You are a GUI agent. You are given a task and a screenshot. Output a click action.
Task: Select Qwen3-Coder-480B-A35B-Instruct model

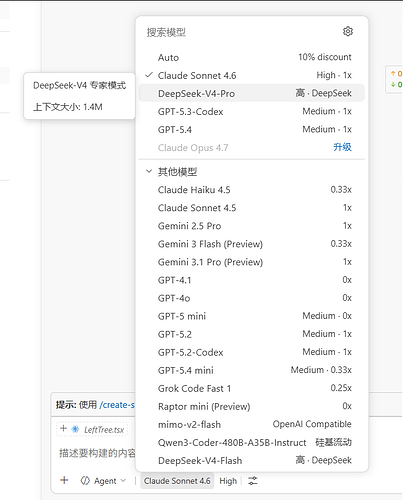(252, 442)
